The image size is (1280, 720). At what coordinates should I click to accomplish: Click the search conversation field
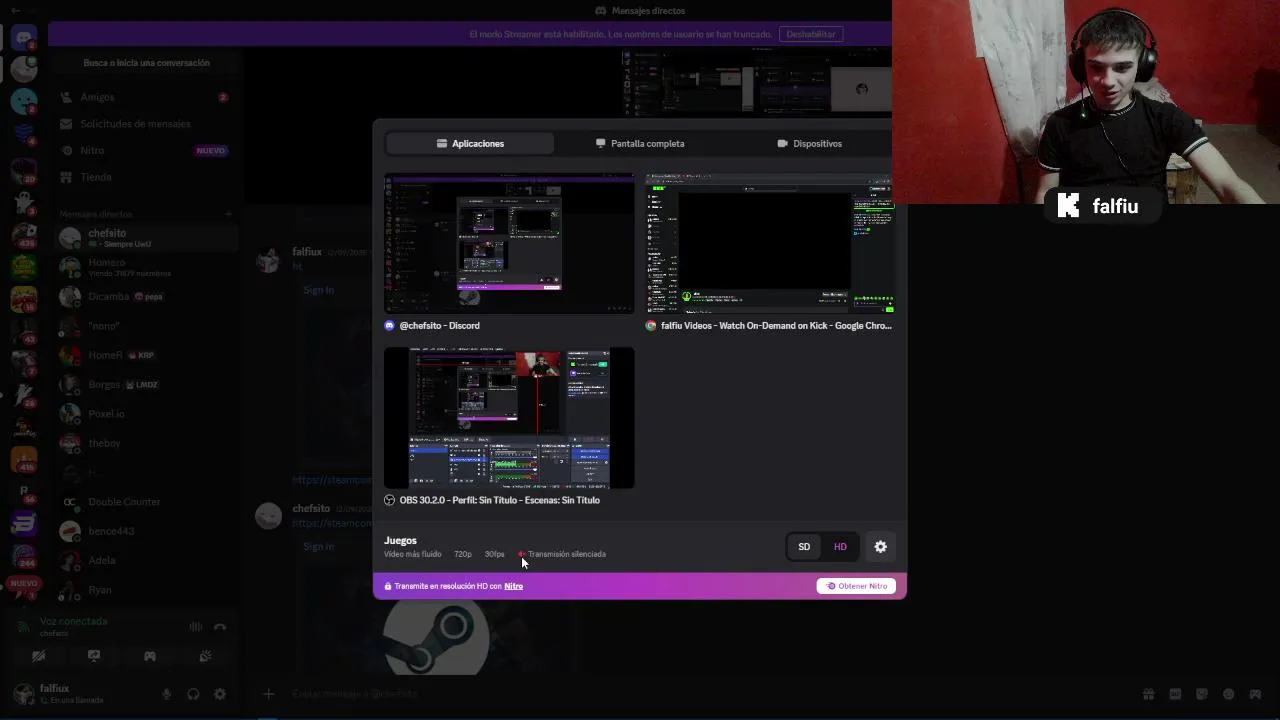147,63
